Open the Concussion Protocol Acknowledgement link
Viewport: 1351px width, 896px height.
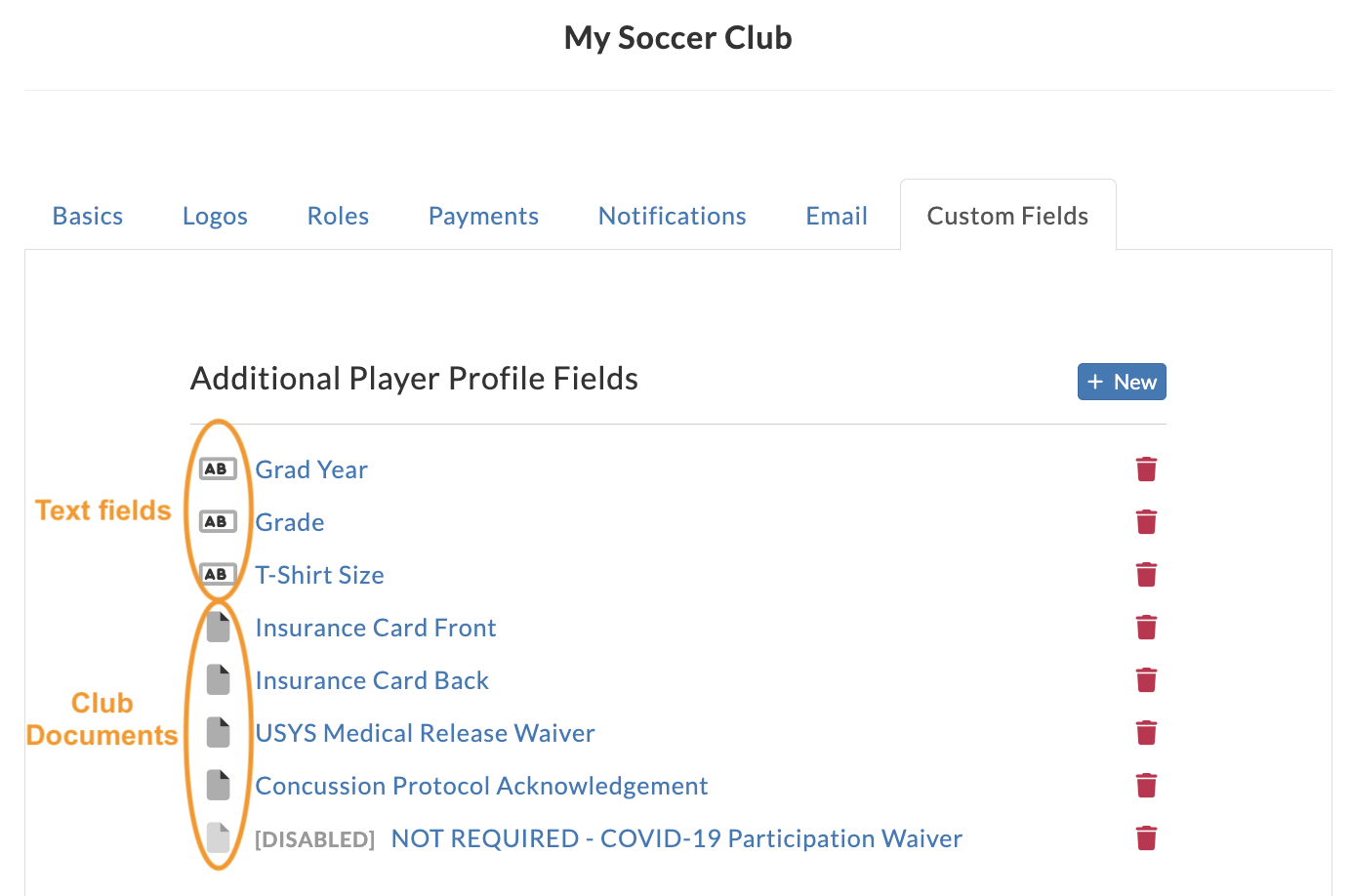[481, 786]
